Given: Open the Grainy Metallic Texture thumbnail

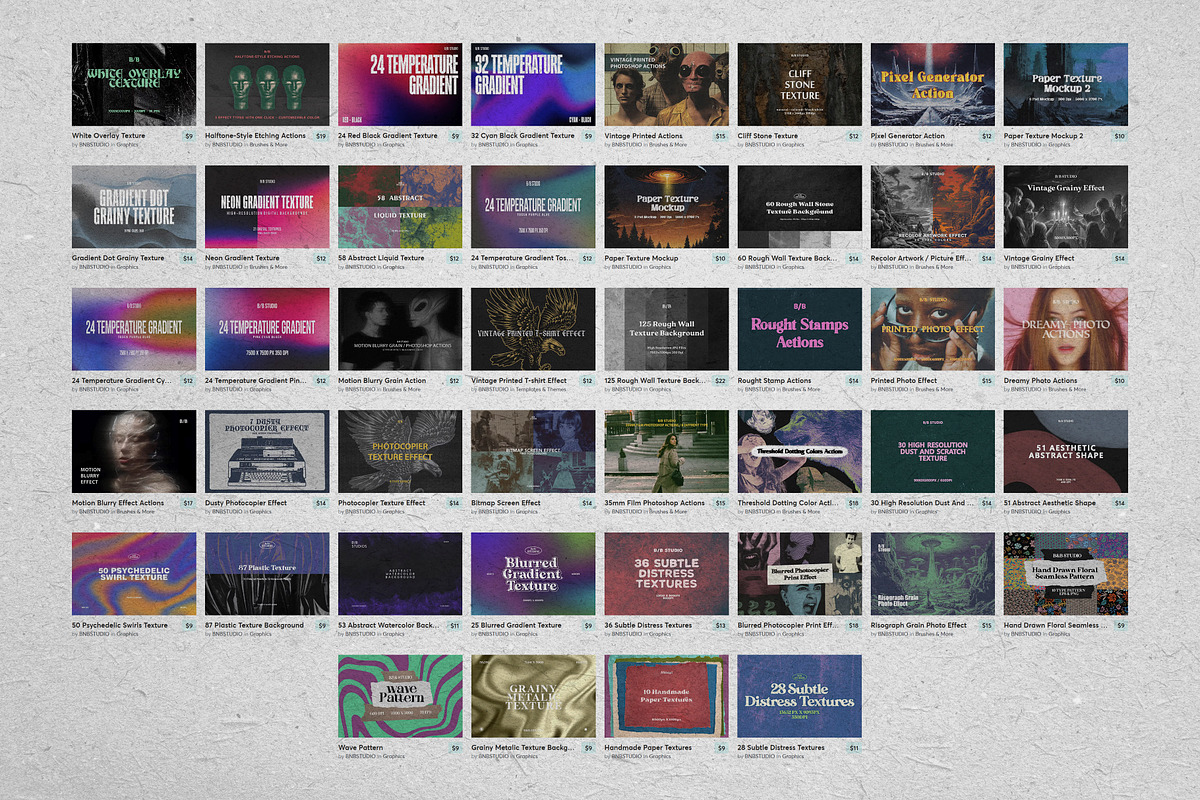Looking at the screenshot, I should (533, 696).
